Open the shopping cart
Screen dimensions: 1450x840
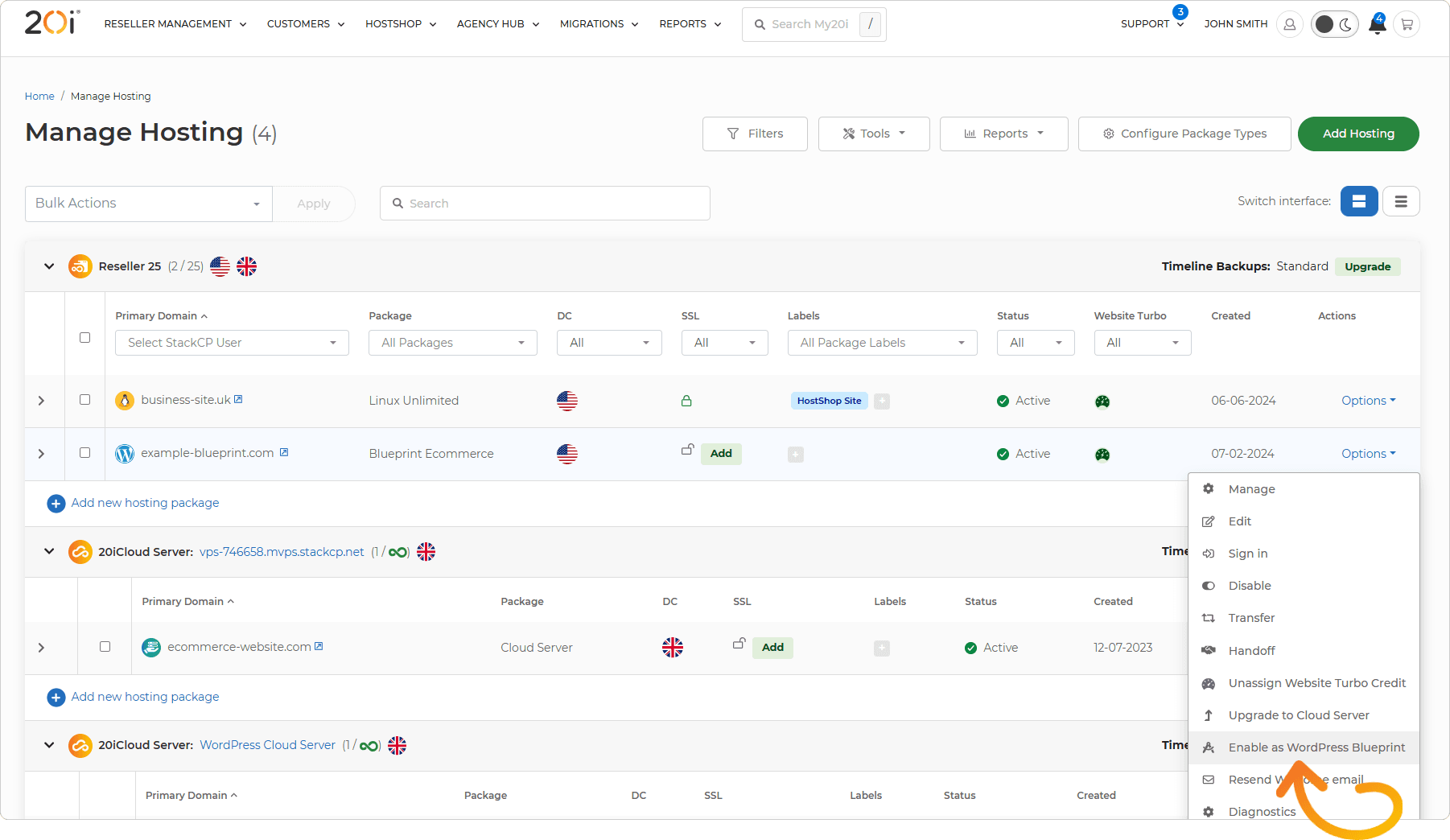[1407, 24]
